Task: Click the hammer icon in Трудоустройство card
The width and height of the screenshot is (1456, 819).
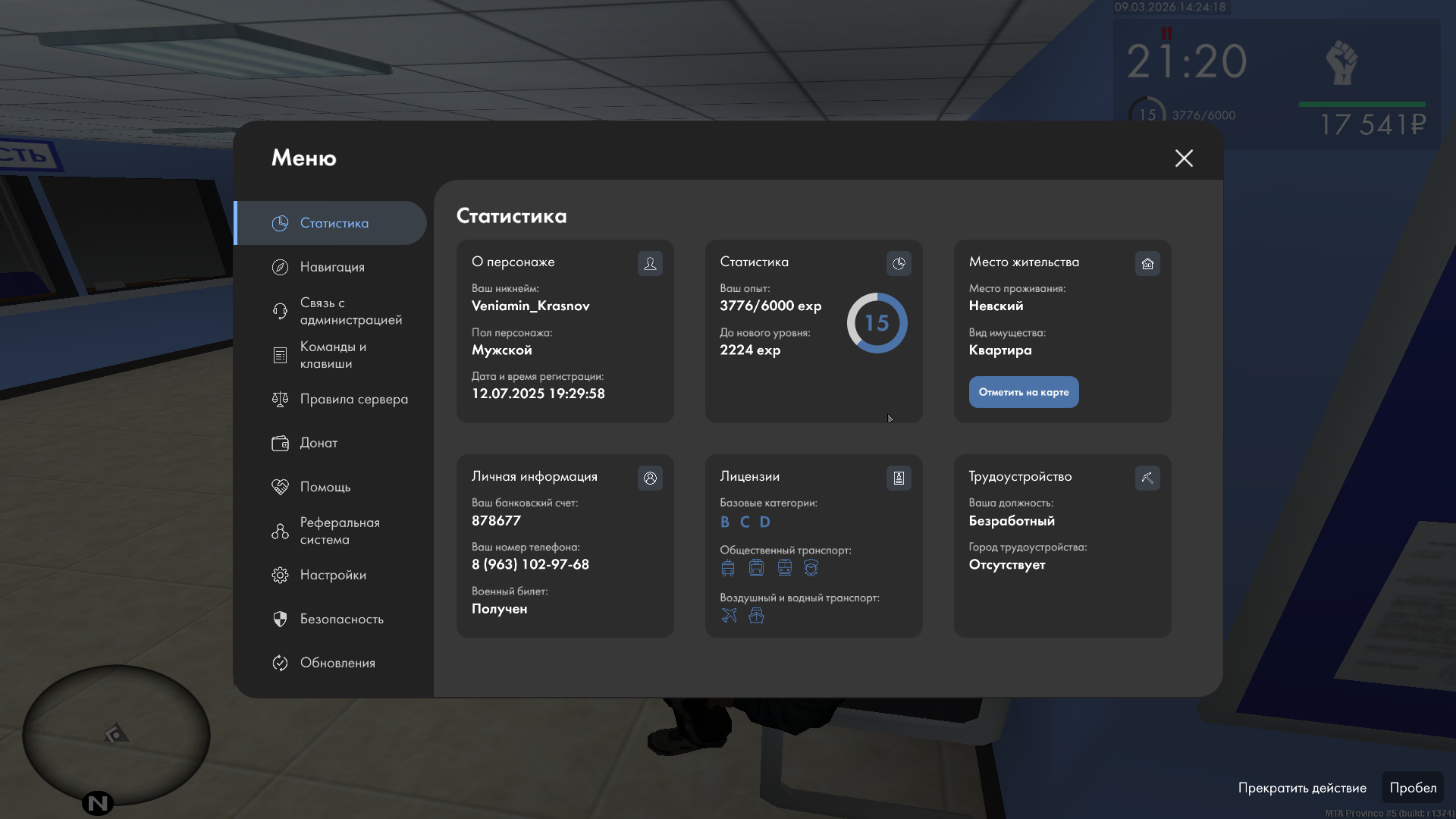Action: point(1147,478)
